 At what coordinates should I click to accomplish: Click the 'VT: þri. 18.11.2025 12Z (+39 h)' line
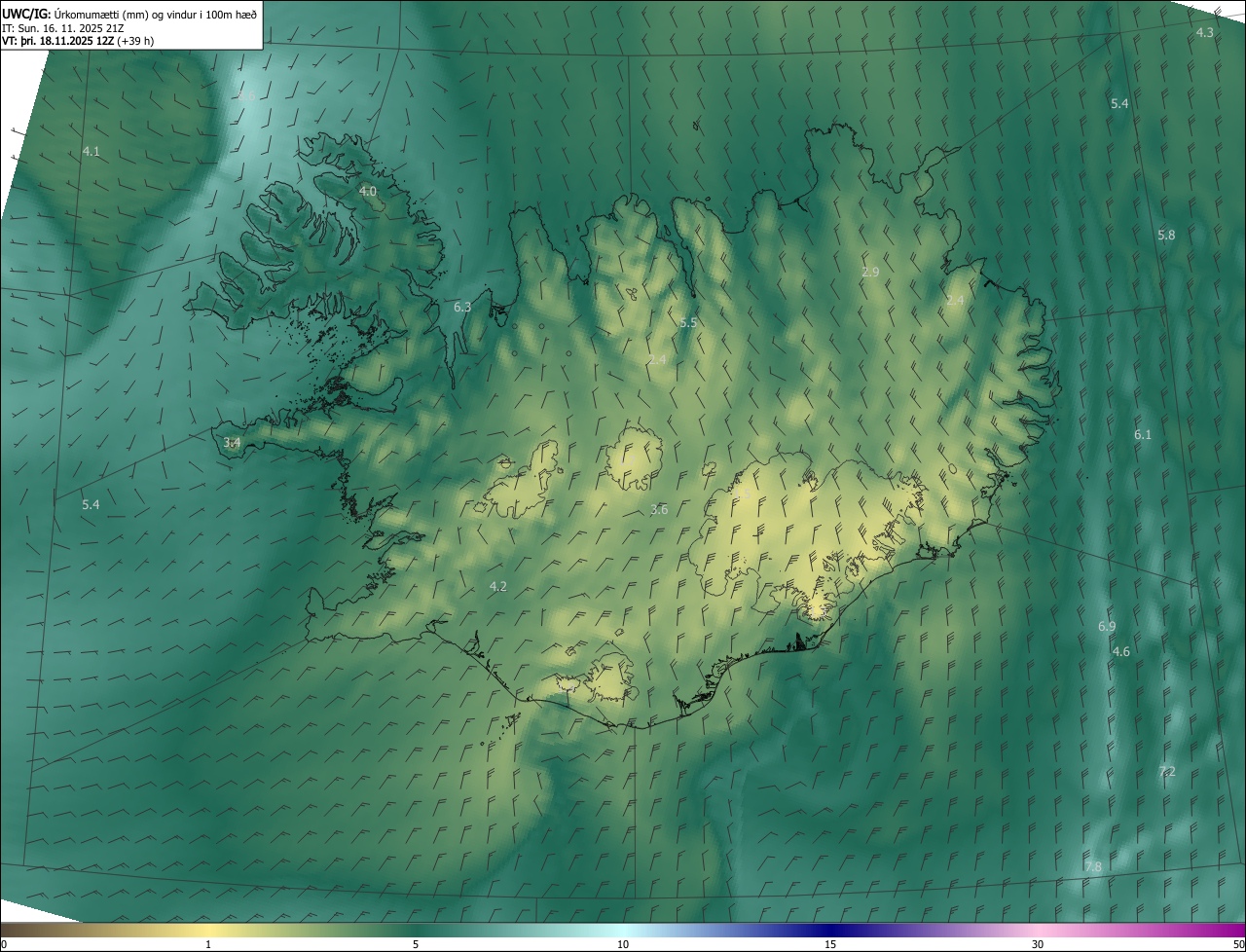pyautogui.click(x=78, y=41)
